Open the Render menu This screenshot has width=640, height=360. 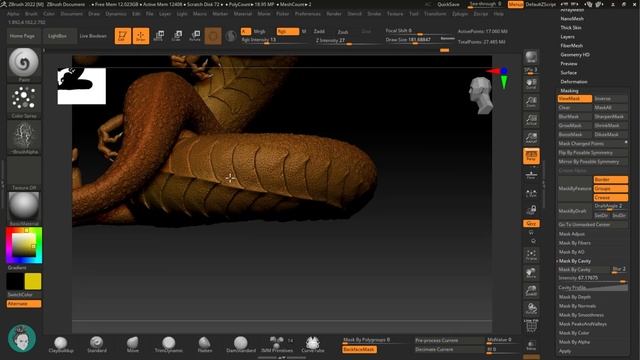333,14
